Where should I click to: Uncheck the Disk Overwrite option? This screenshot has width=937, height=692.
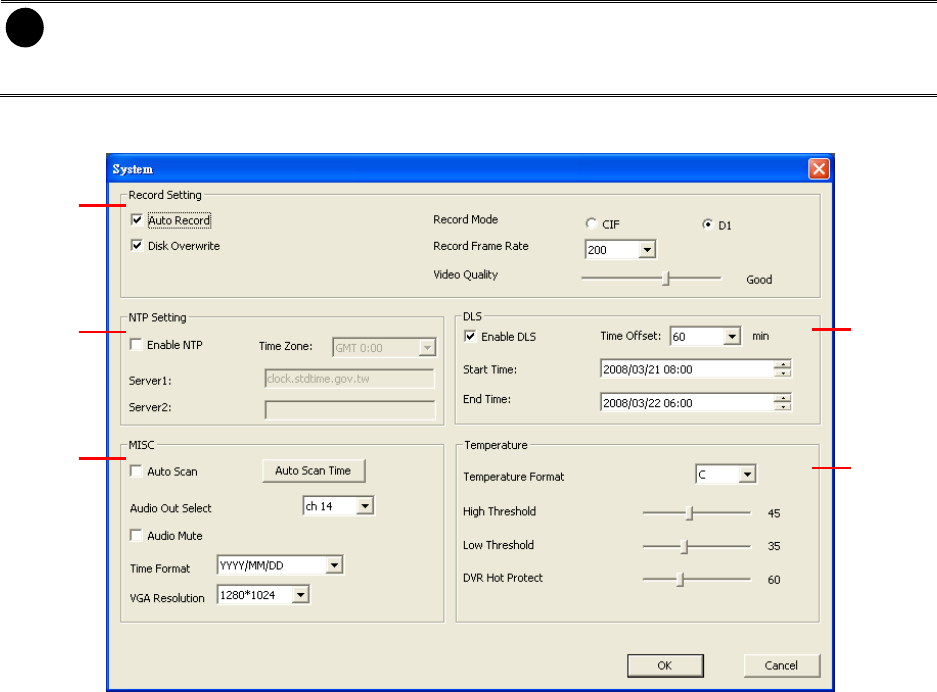click(x=136, y=246)
